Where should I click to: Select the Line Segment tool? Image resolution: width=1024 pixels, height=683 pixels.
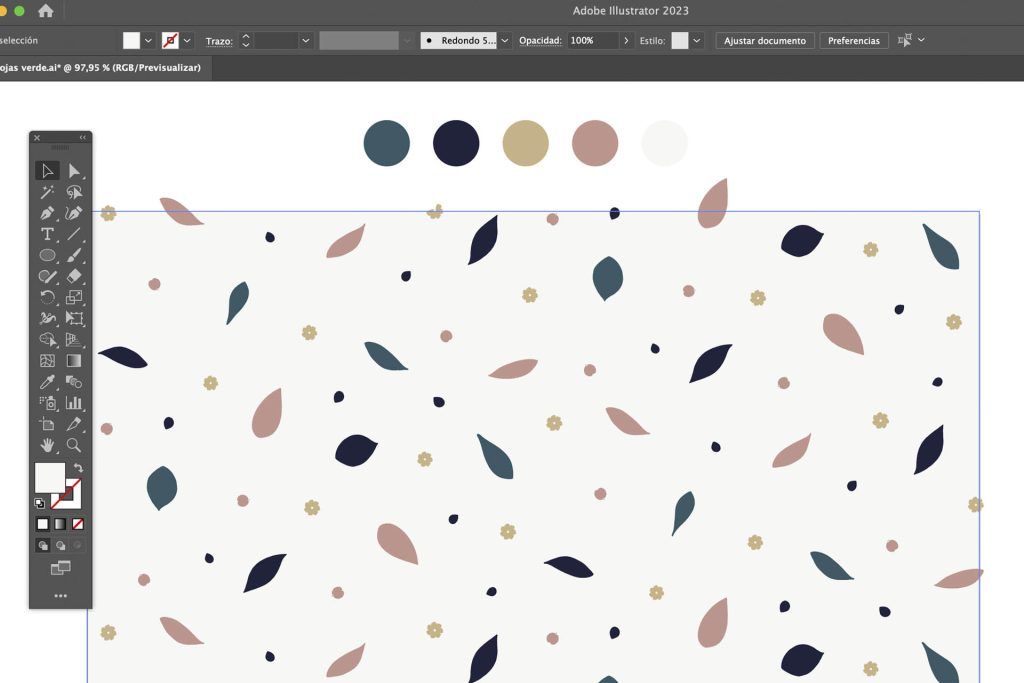(74, 234)
